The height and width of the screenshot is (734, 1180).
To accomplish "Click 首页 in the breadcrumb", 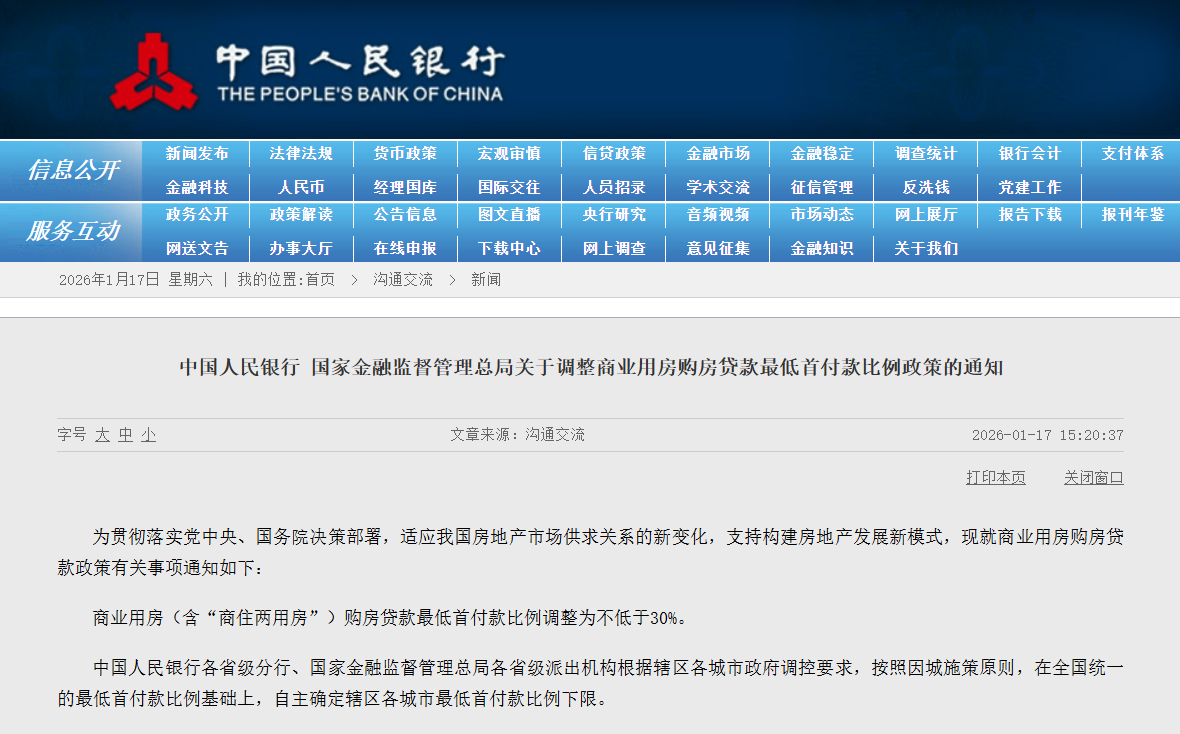I will [x=320, y=280].
